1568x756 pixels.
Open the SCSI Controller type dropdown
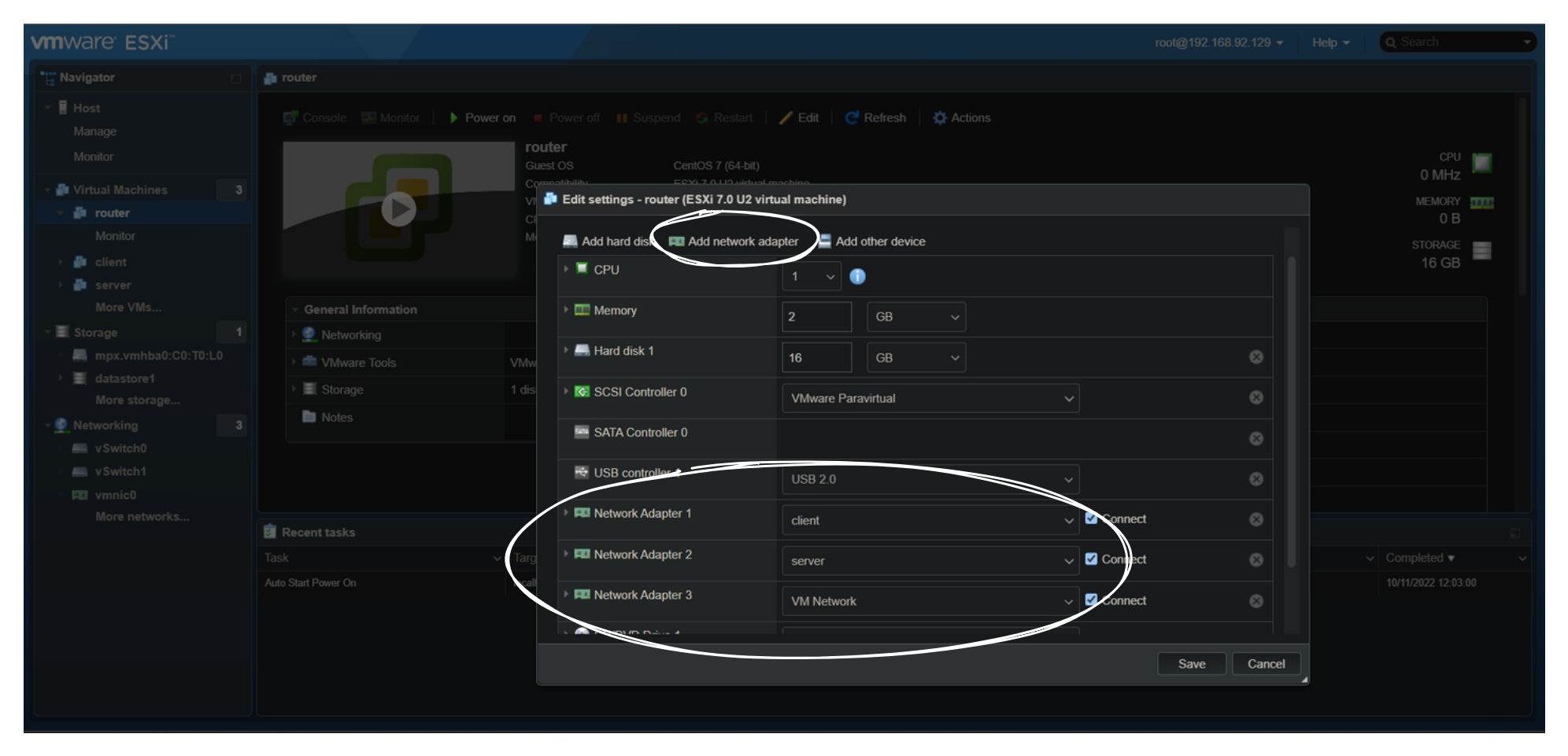coord(930,398)
